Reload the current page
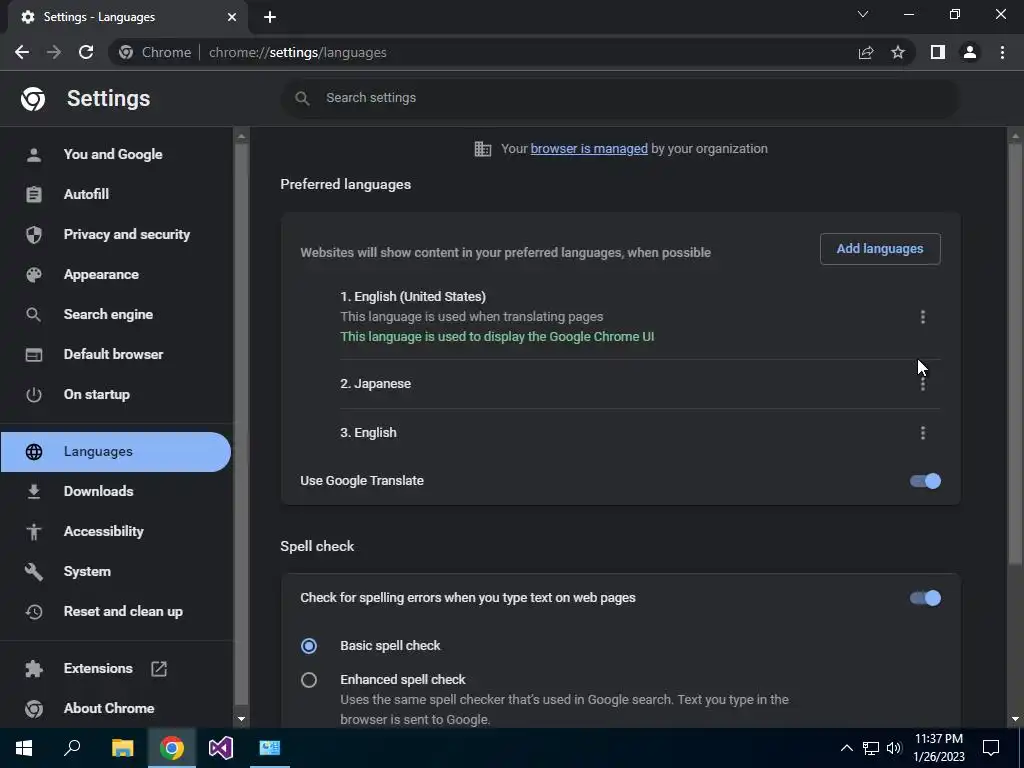Viewport: 1024px width, 768px height. (86, 52)
